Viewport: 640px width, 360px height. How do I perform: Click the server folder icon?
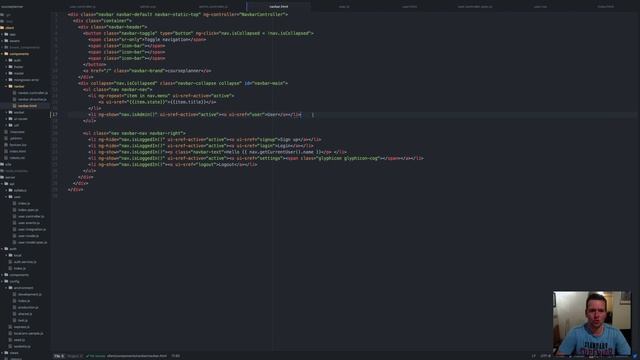tap(2, 178)
